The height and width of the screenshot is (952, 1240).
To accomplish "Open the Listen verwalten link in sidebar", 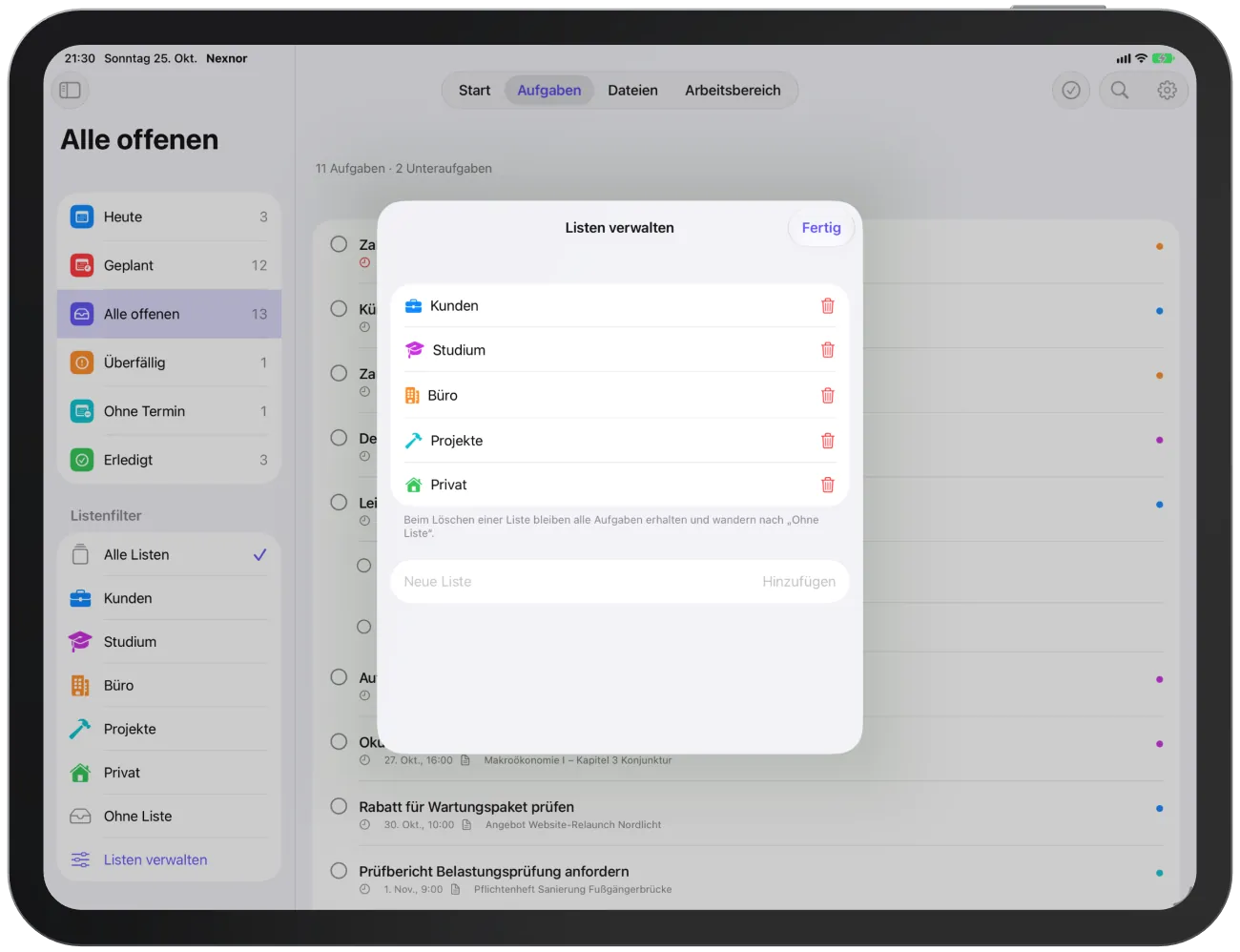I will tap(155, 859).
